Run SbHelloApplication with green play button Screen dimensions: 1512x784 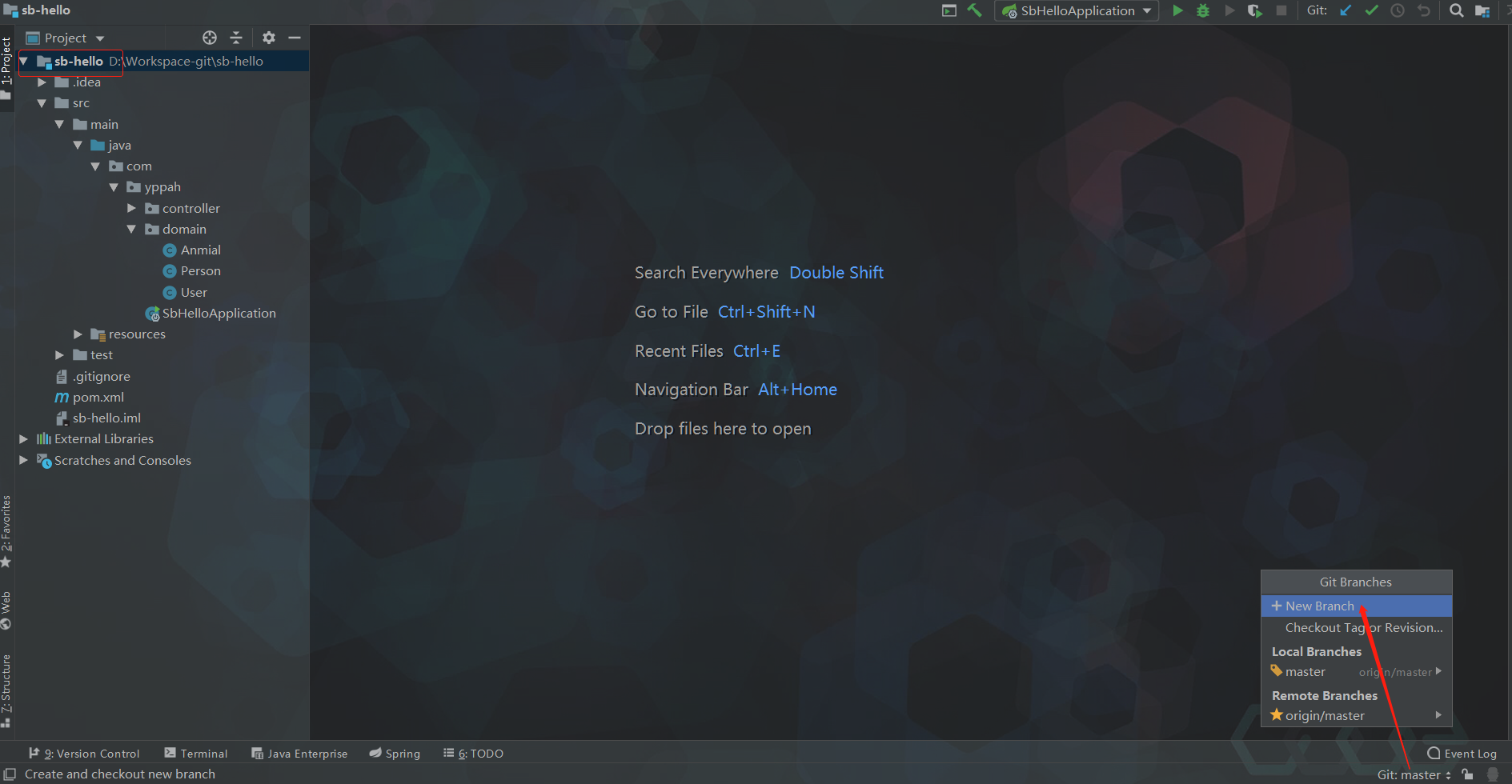tap(1177, 11)
